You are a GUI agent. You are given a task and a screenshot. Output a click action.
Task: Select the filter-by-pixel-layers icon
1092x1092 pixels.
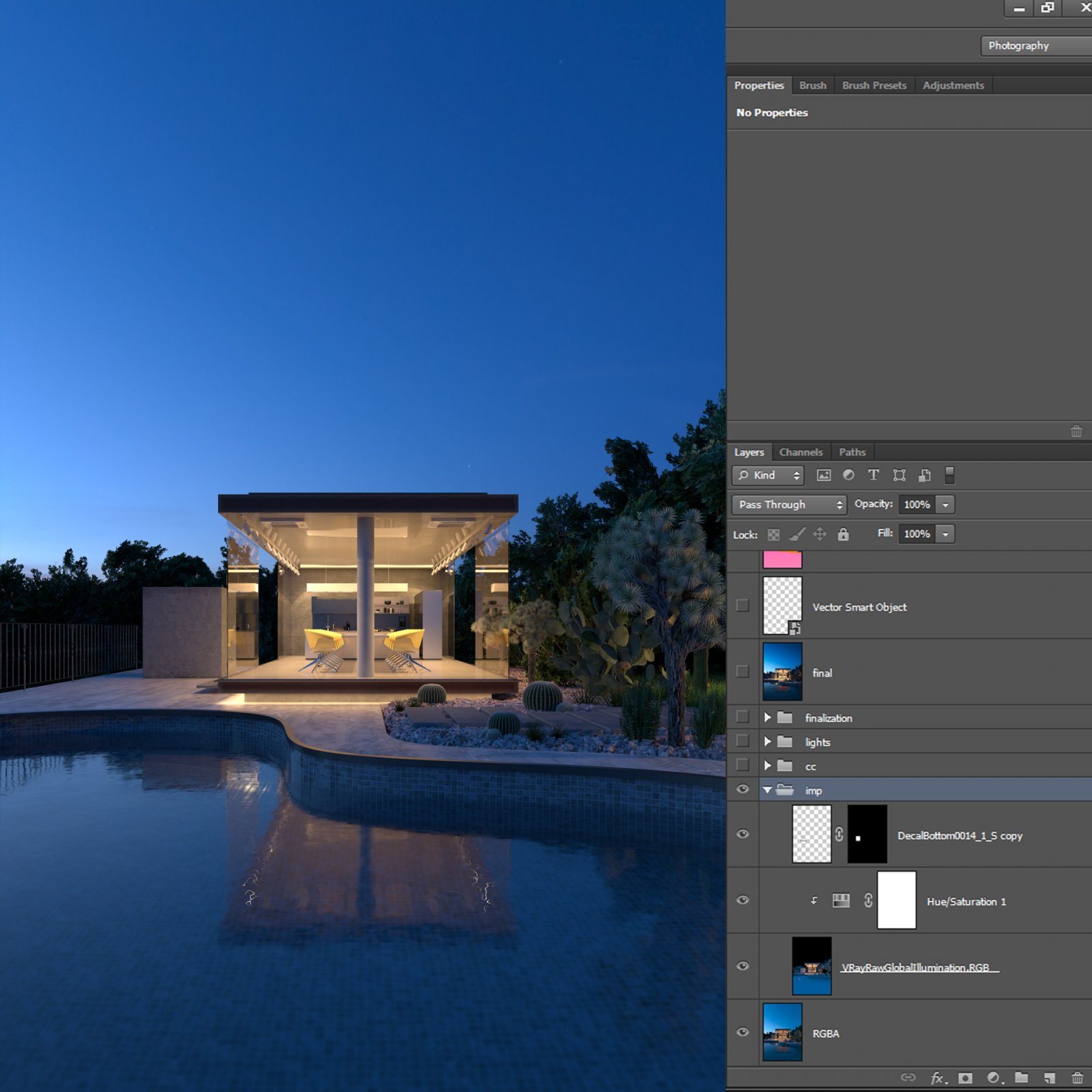coord(824,476)
